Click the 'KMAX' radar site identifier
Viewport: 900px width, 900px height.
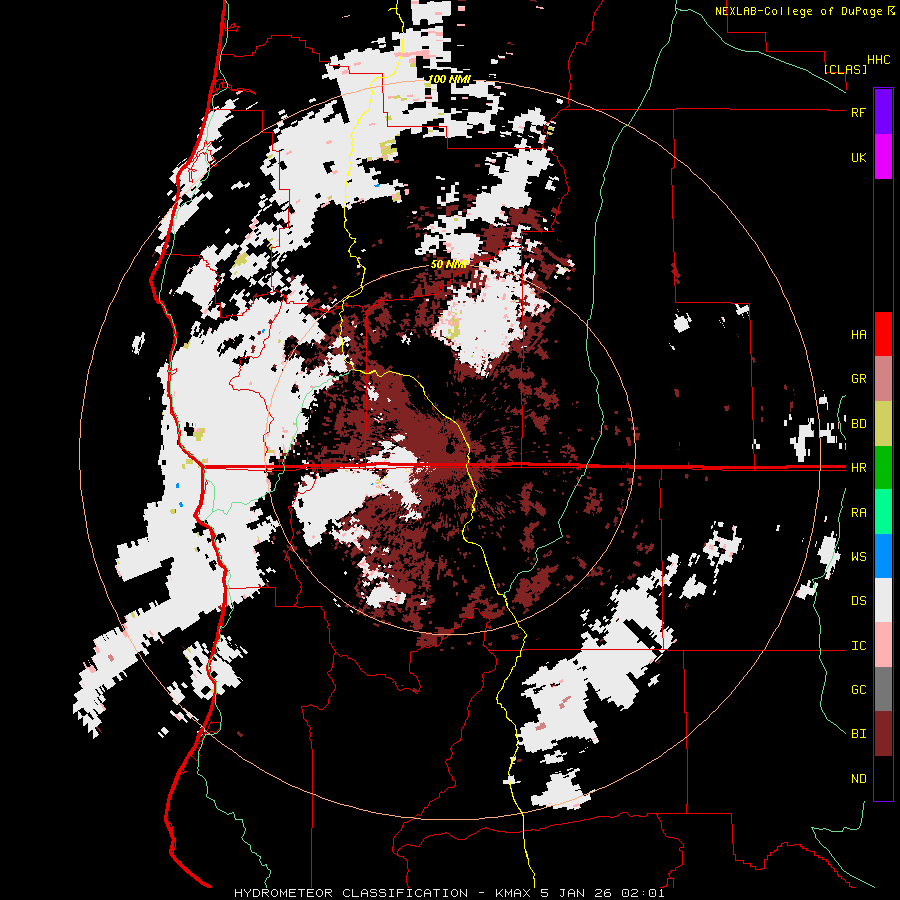point(513,893)
